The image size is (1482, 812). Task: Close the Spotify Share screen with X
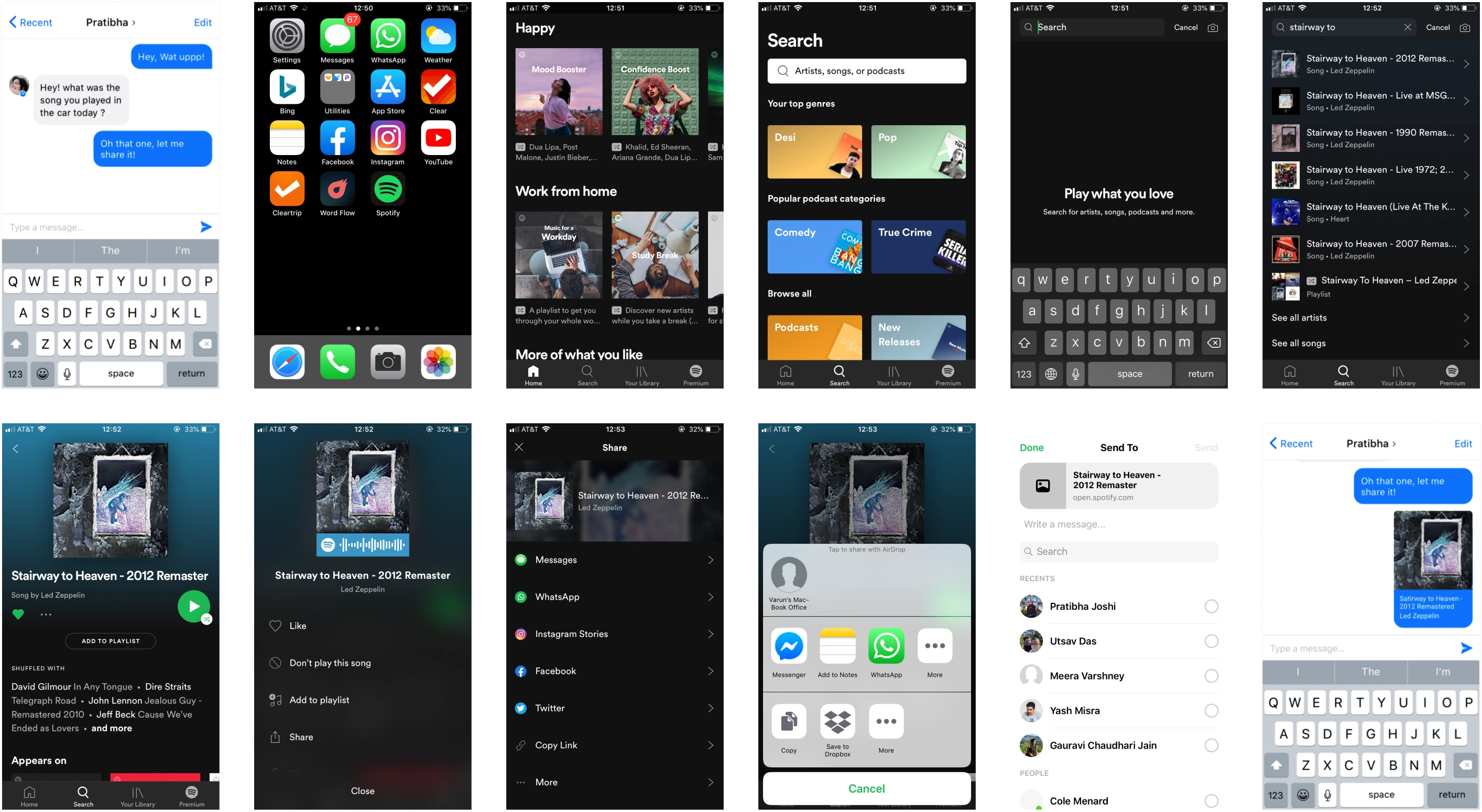tap(519, 447)
